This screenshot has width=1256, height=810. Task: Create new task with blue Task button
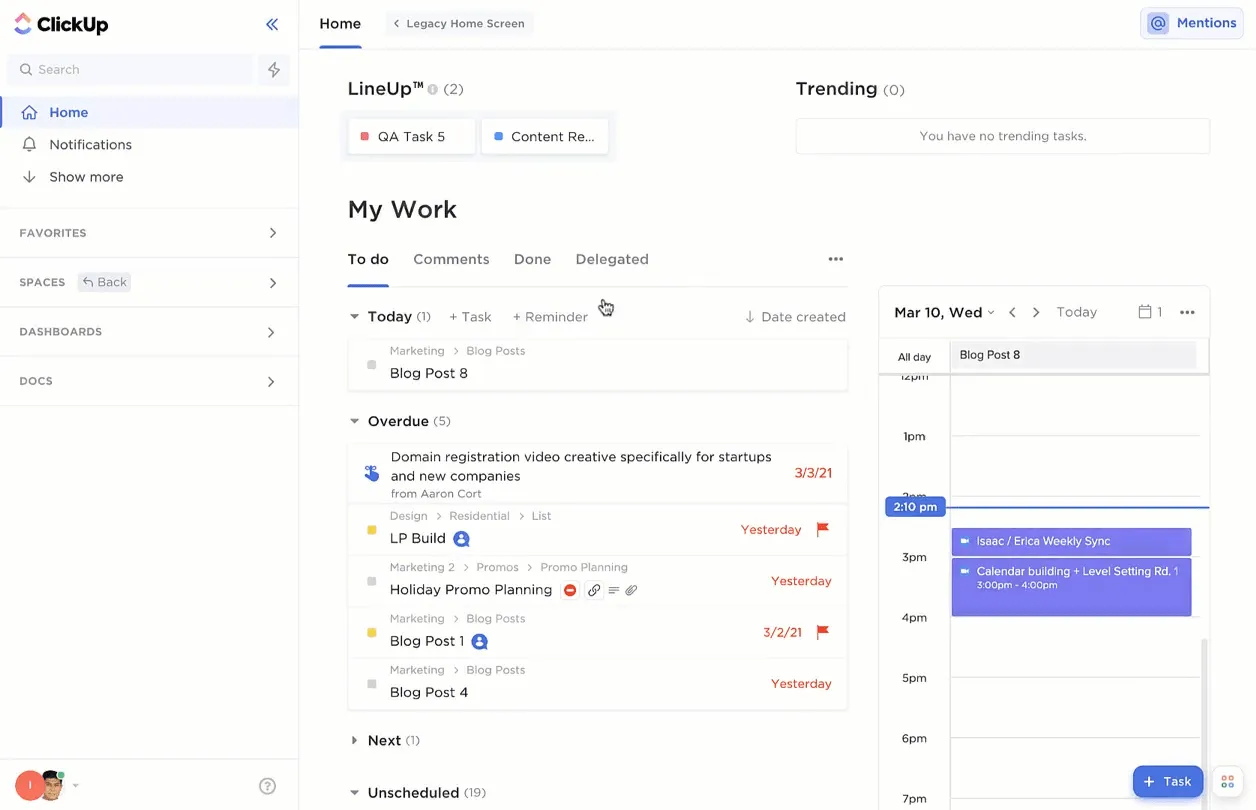pos(1168,782)
